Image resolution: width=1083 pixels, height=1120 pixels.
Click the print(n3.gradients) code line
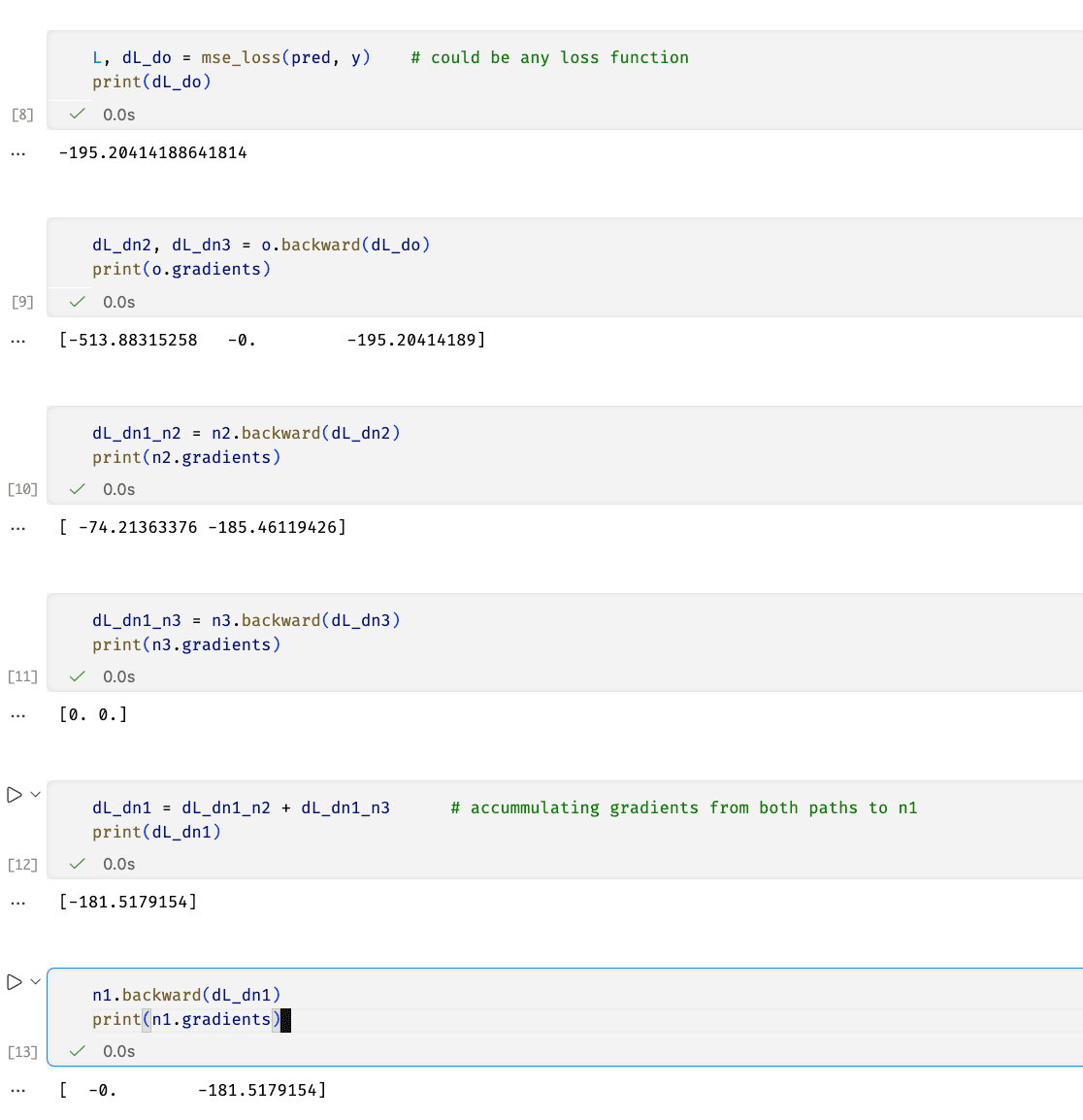pyautogui.click(x=186, y=644)
